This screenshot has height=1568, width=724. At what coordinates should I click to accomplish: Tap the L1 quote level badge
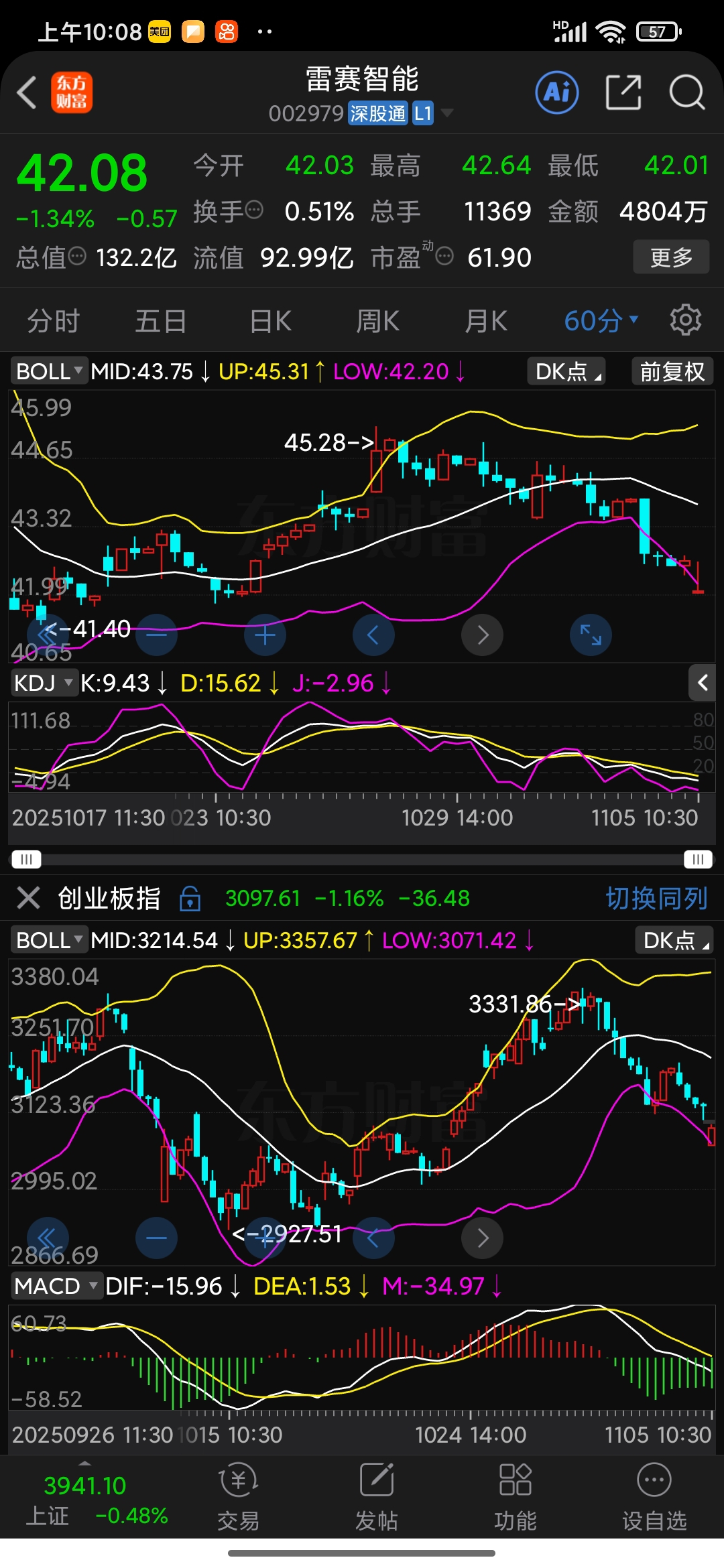pyautogui.click(x=423, y=113)
